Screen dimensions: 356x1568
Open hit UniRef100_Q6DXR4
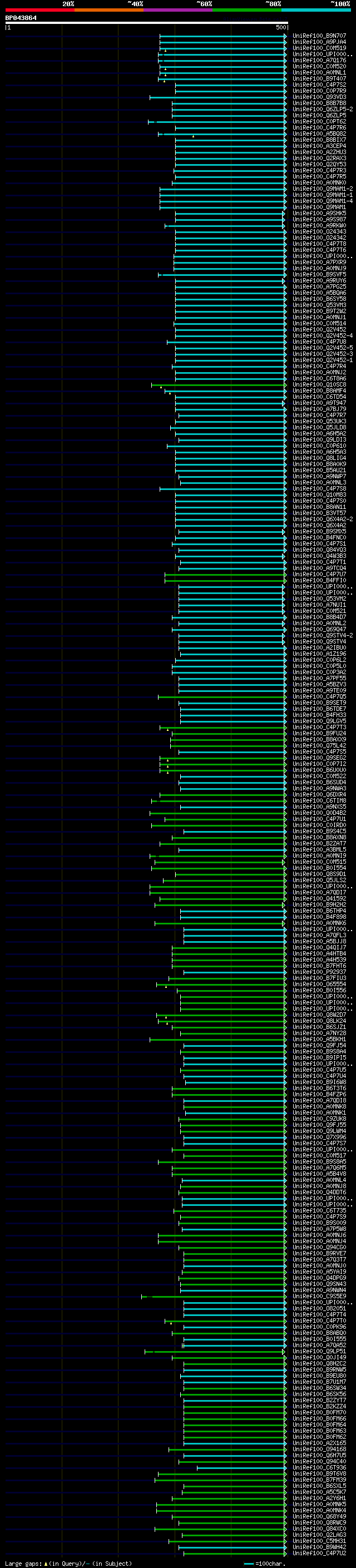coord(319,794)
